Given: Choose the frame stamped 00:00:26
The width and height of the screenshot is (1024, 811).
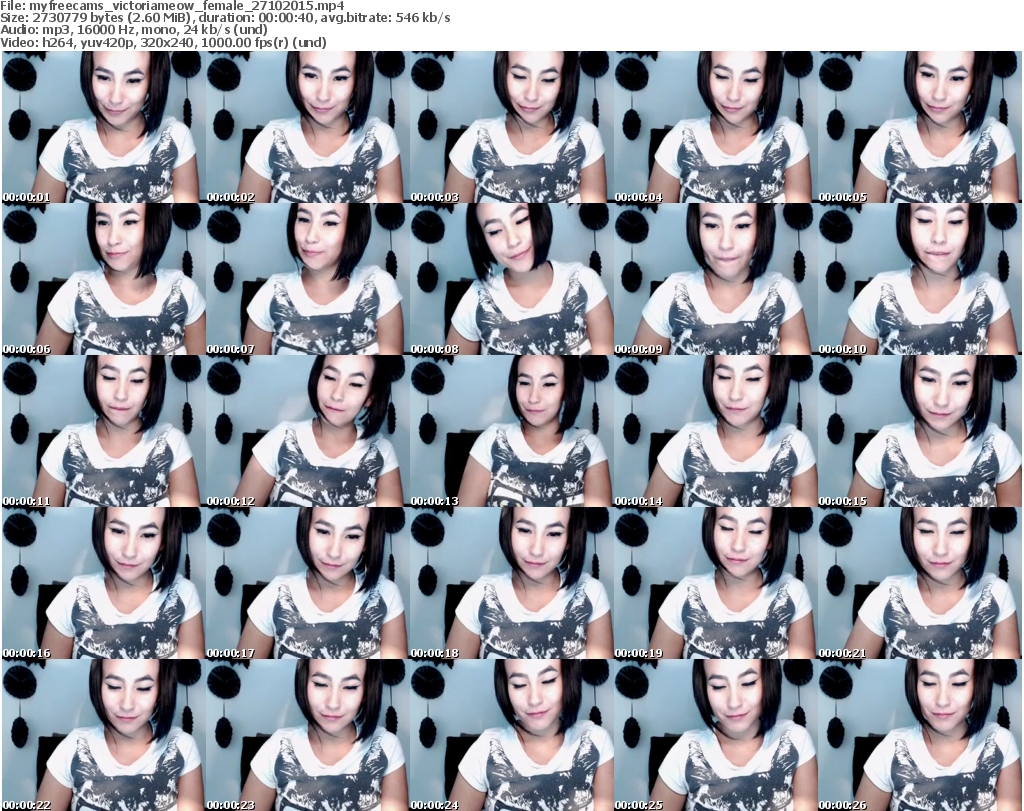Looking at the screenshot, I should click(x=920, y=735).
